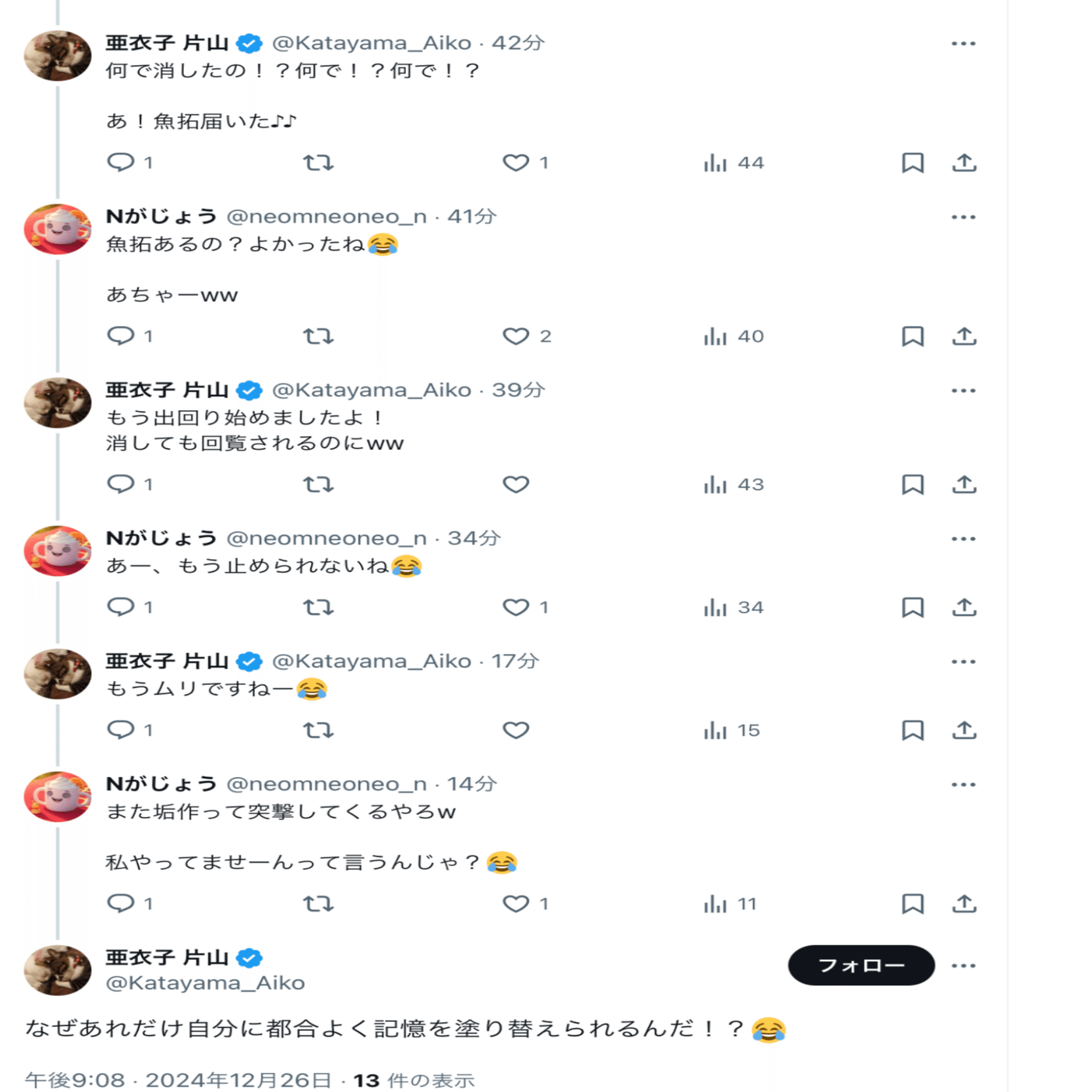The height and width of the screenshot is (1092, 1092).
Task: Open Nがじょう avatar on the 14分 tweet
Action: (x=58, y=796)
